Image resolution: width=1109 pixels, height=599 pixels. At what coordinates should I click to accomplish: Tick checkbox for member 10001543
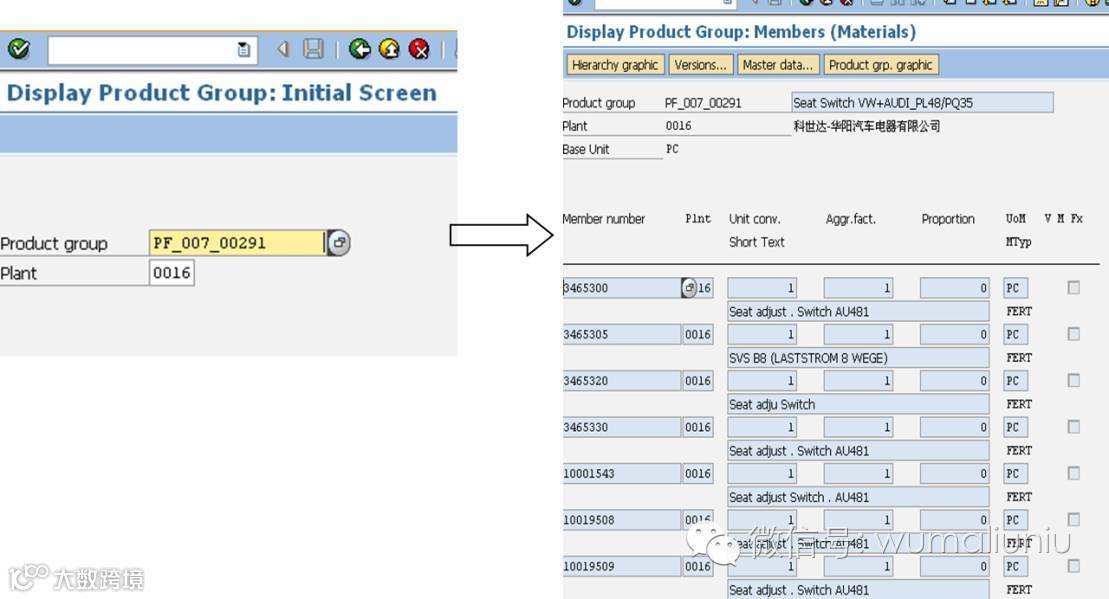[x=1074, y=473]
